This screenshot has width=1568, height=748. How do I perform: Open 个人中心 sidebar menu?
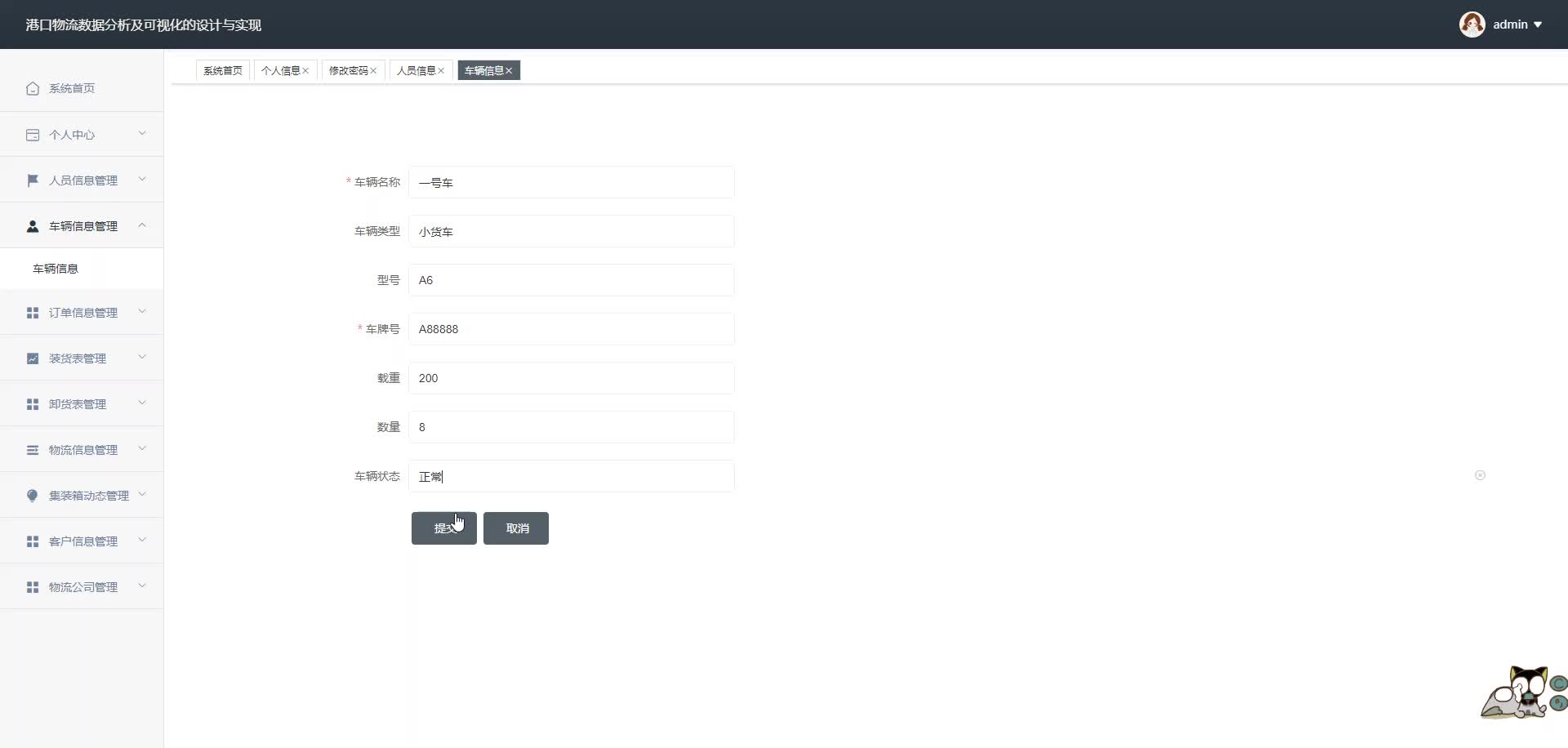point(82,135)
